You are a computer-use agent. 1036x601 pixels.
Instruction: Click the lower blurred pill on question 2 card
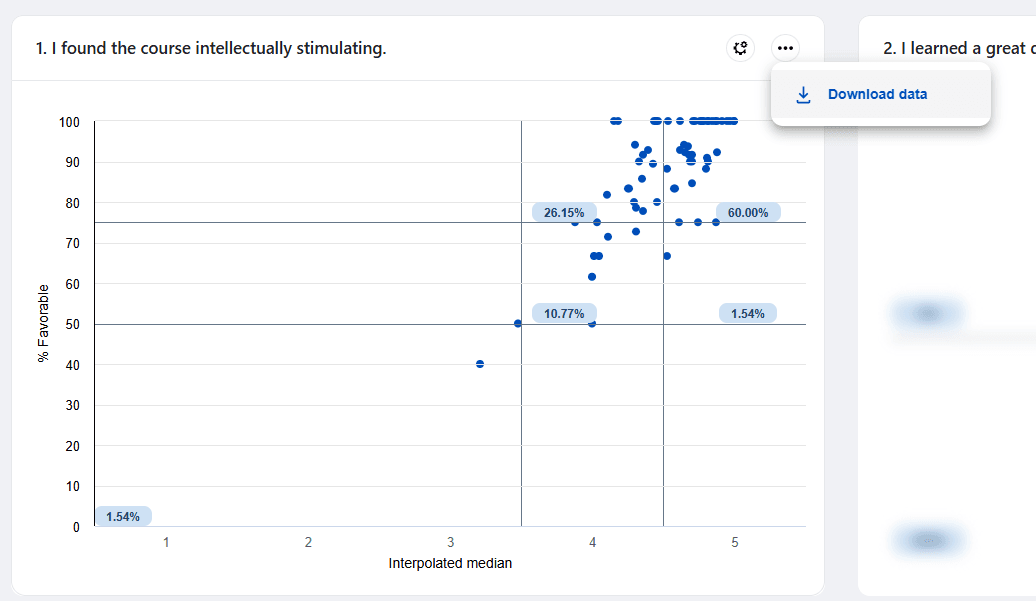tap(928, 540)
